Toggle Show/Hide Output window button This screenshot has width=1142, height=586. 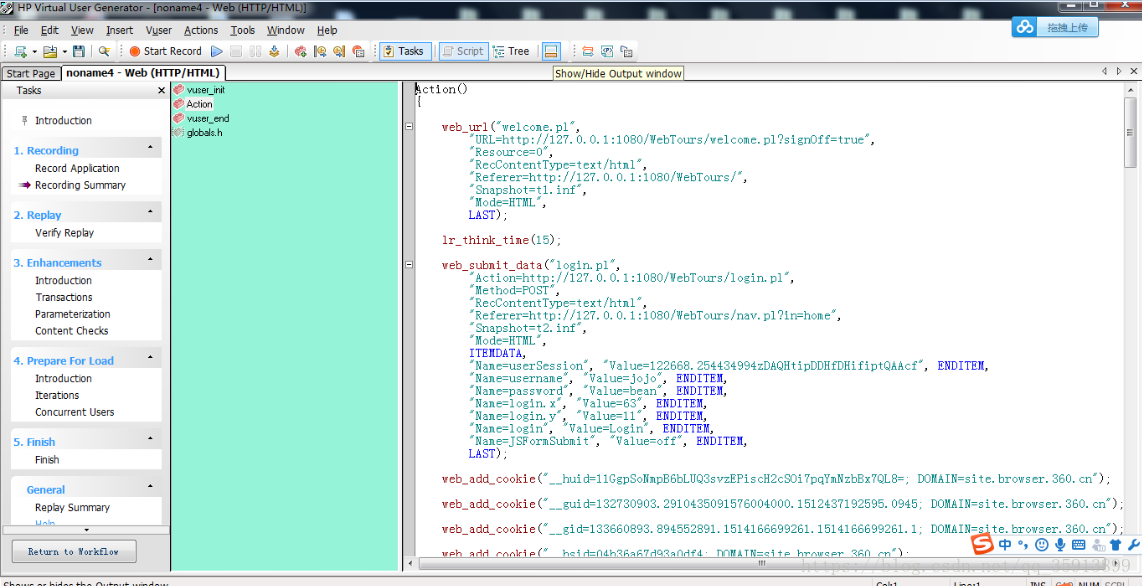[x=551, y=51]
